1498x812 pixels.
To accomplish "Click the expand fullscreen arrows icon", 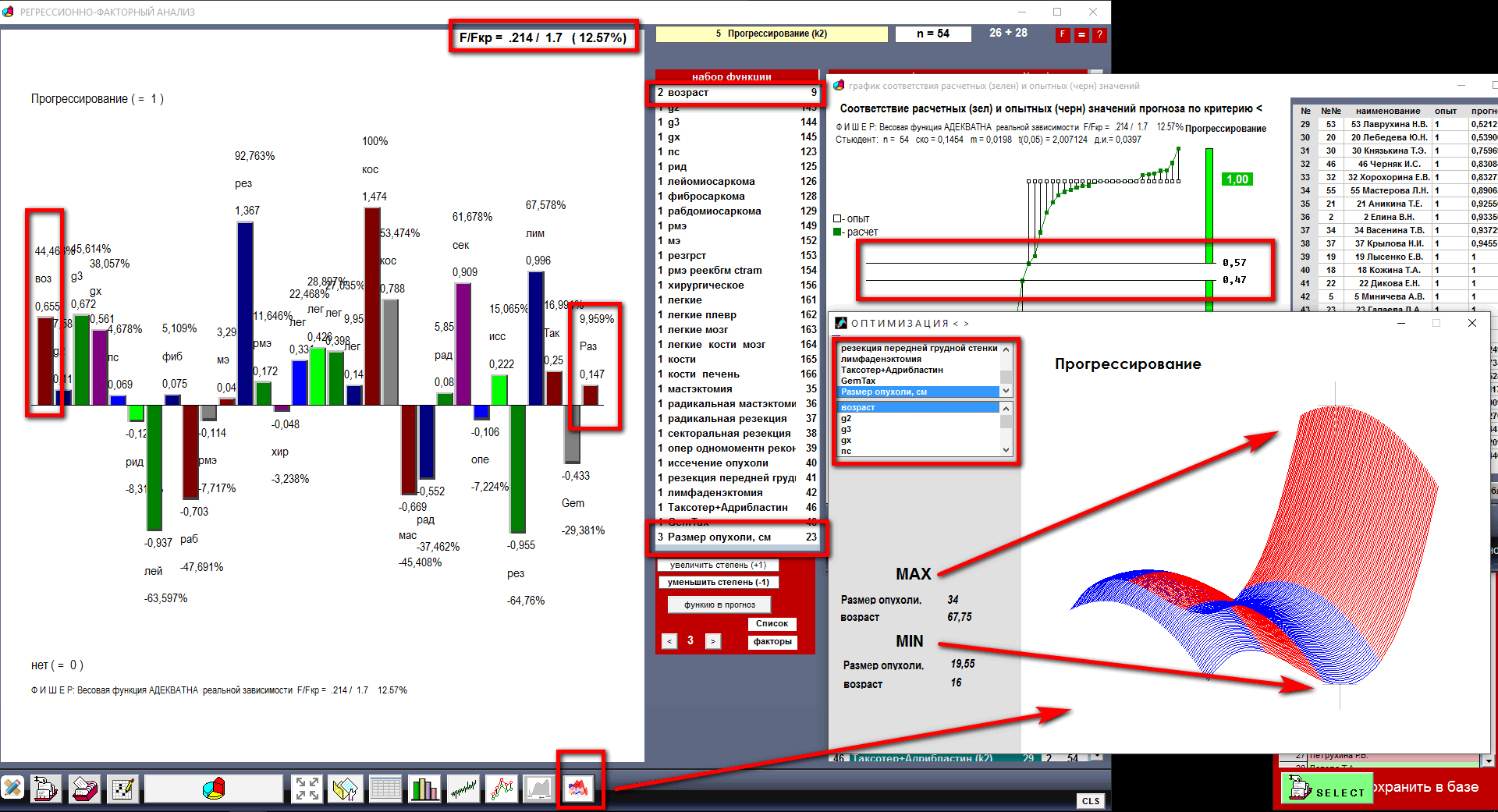I will tap(307, 789).
